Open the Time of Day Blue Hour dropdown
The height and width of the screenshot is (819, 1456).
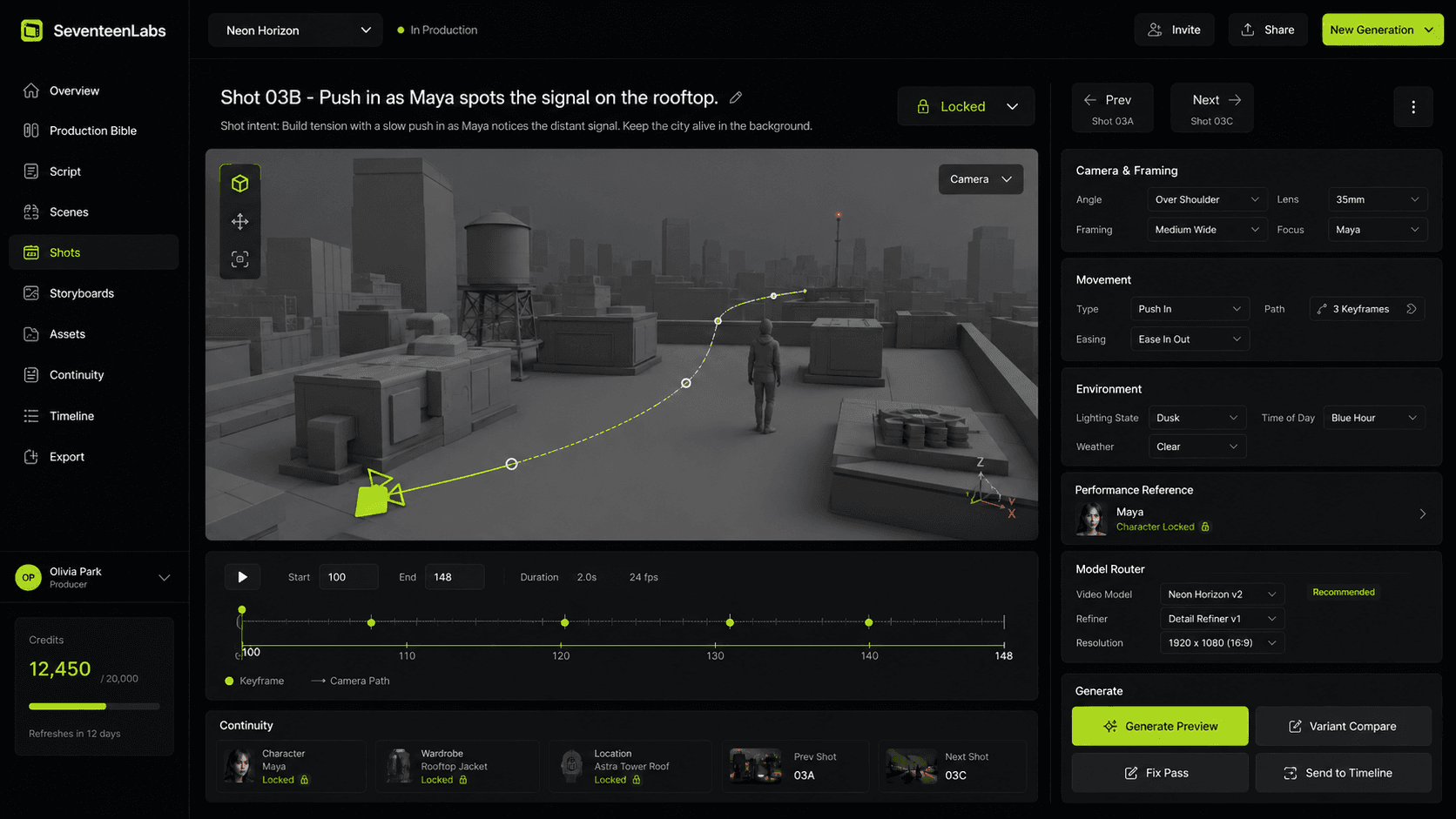coord(1374,418)
